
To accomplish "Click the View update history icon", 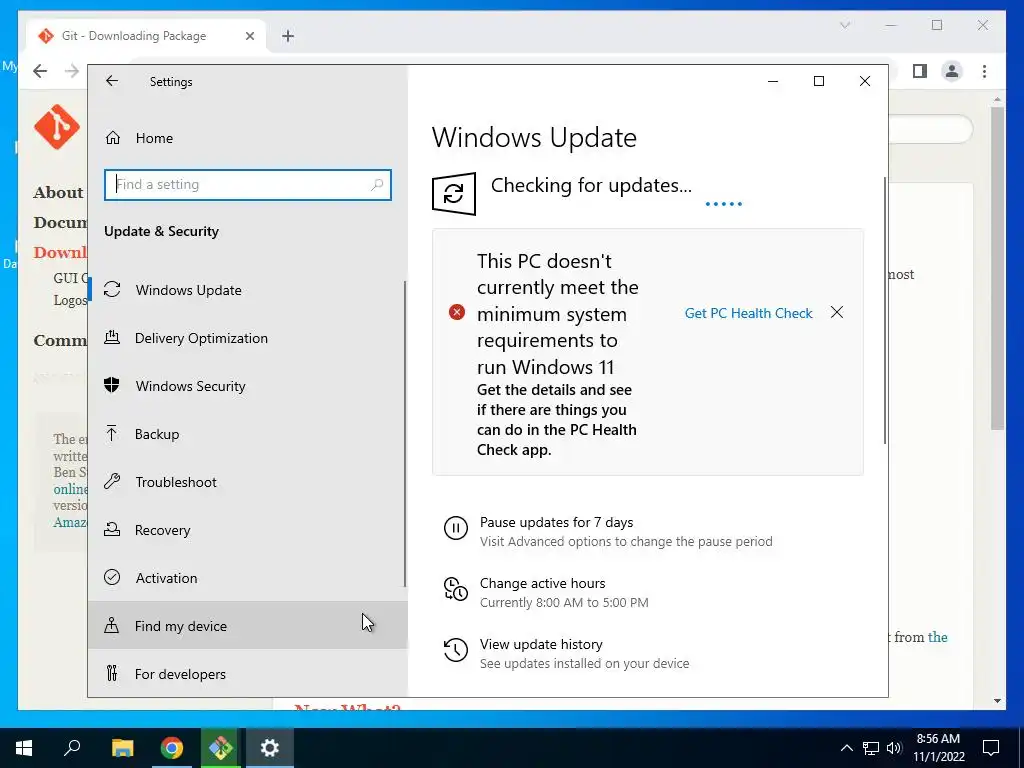I will pos(456,650).
